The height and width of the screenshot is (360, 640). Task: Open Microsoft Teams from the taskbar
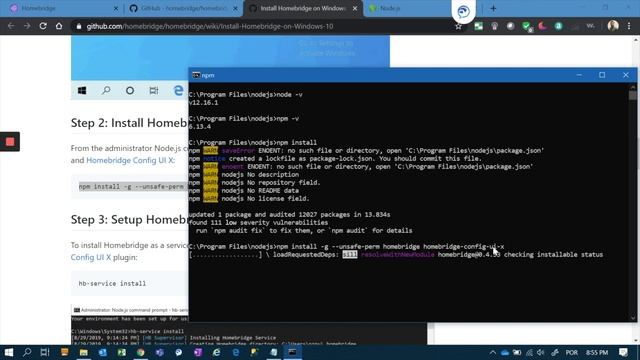(160, 352)
